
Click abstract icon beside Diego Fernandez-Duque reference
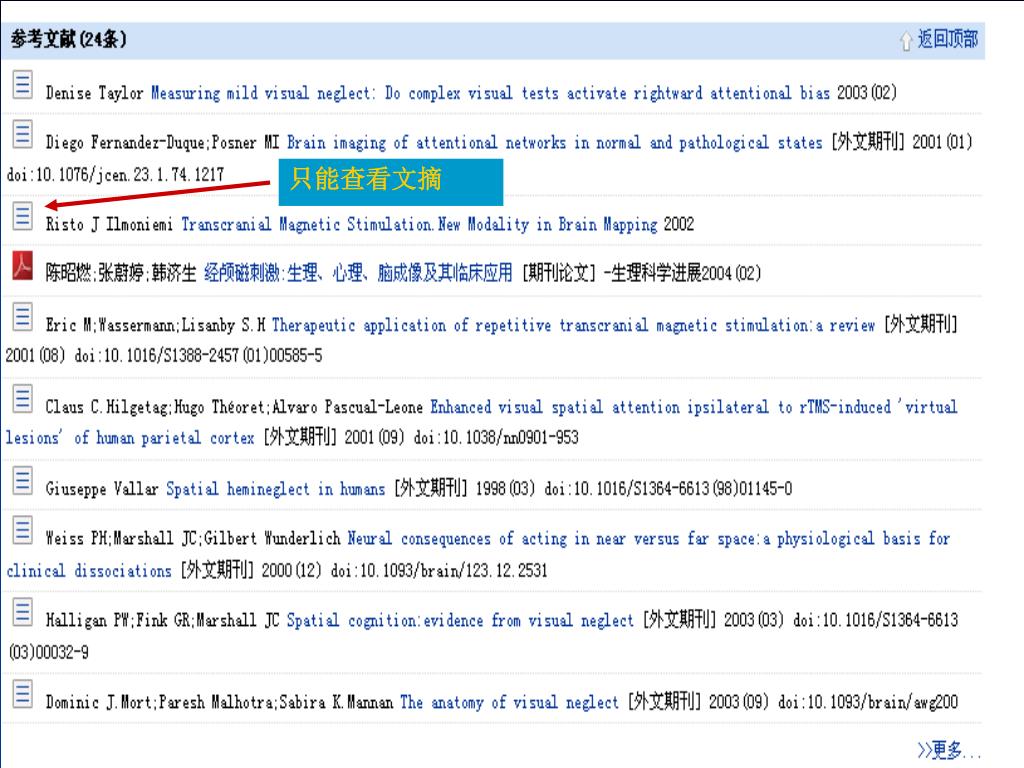tap(23, 134)
